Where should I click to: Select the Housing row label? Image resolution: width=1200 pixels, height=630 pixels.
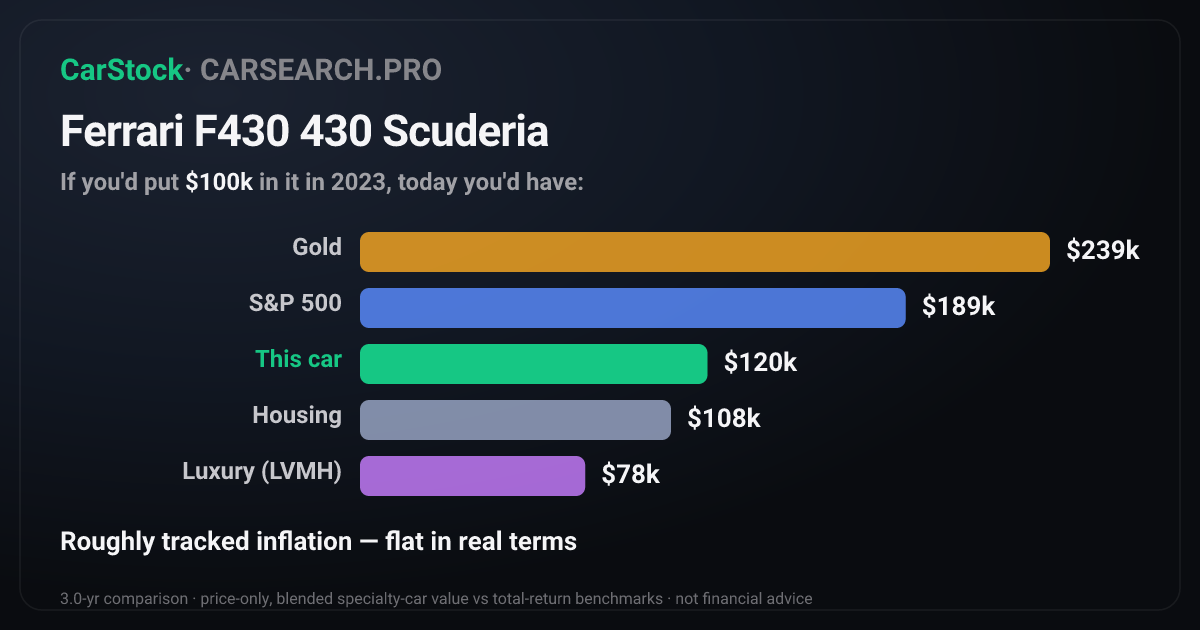click(x=297, y=415)
